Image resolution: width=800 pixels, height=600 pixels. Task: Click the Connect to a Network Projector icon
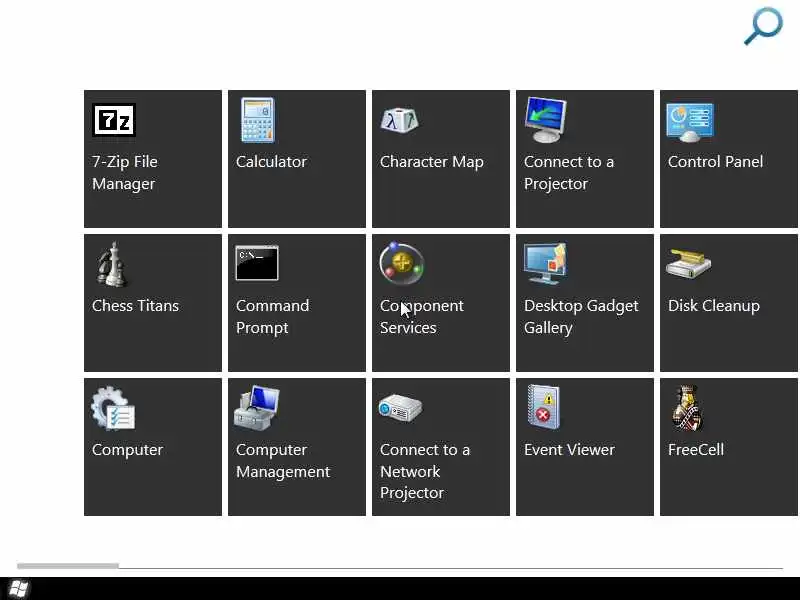pos(400,408)
